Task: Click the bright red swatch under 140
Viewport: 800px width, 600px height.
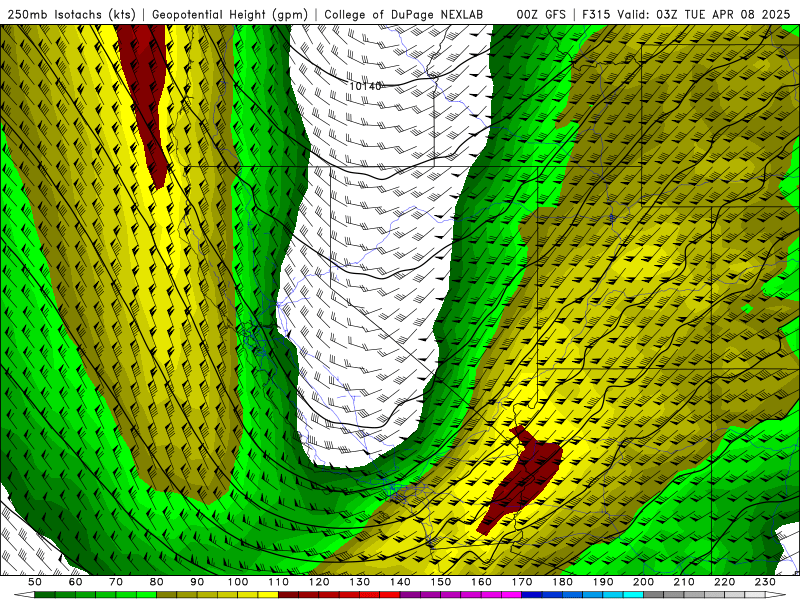Action: (390, 595)
